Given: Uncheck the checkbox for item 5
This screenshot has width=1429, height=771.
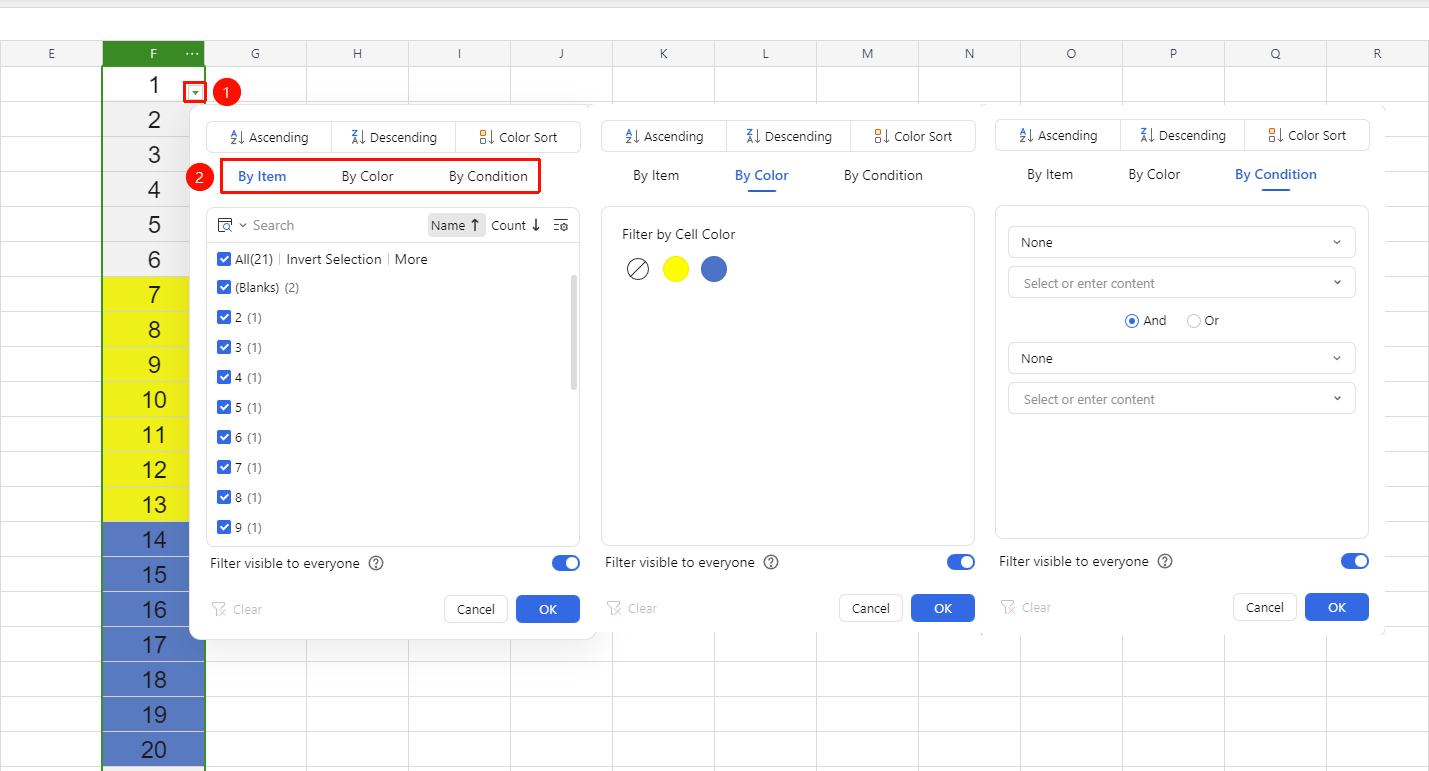Looking at the screenshot, I should click(x=224, y=407).
